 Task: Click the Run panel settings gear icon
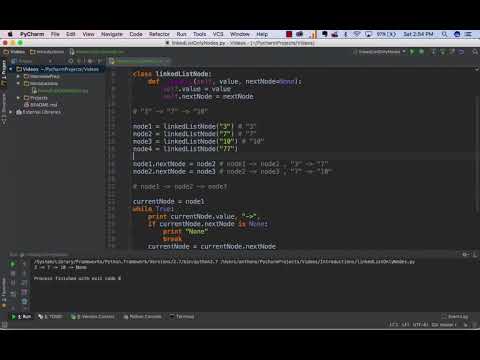465,254
